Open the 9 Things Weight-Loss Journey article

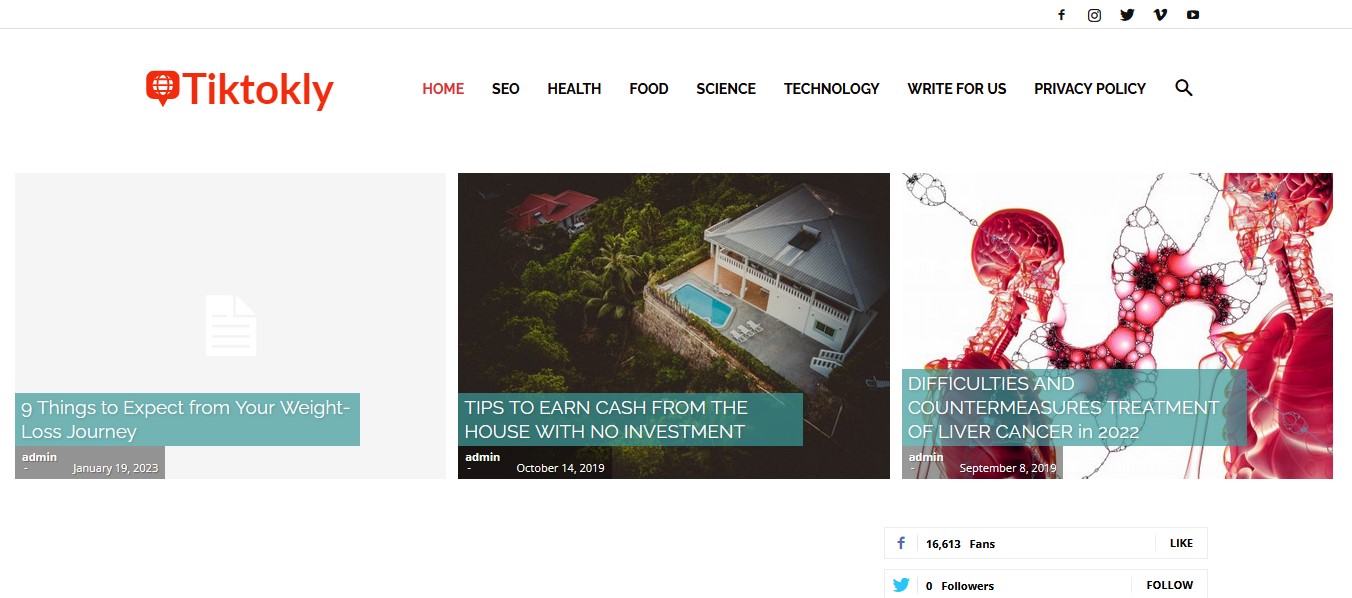point(186,420)
